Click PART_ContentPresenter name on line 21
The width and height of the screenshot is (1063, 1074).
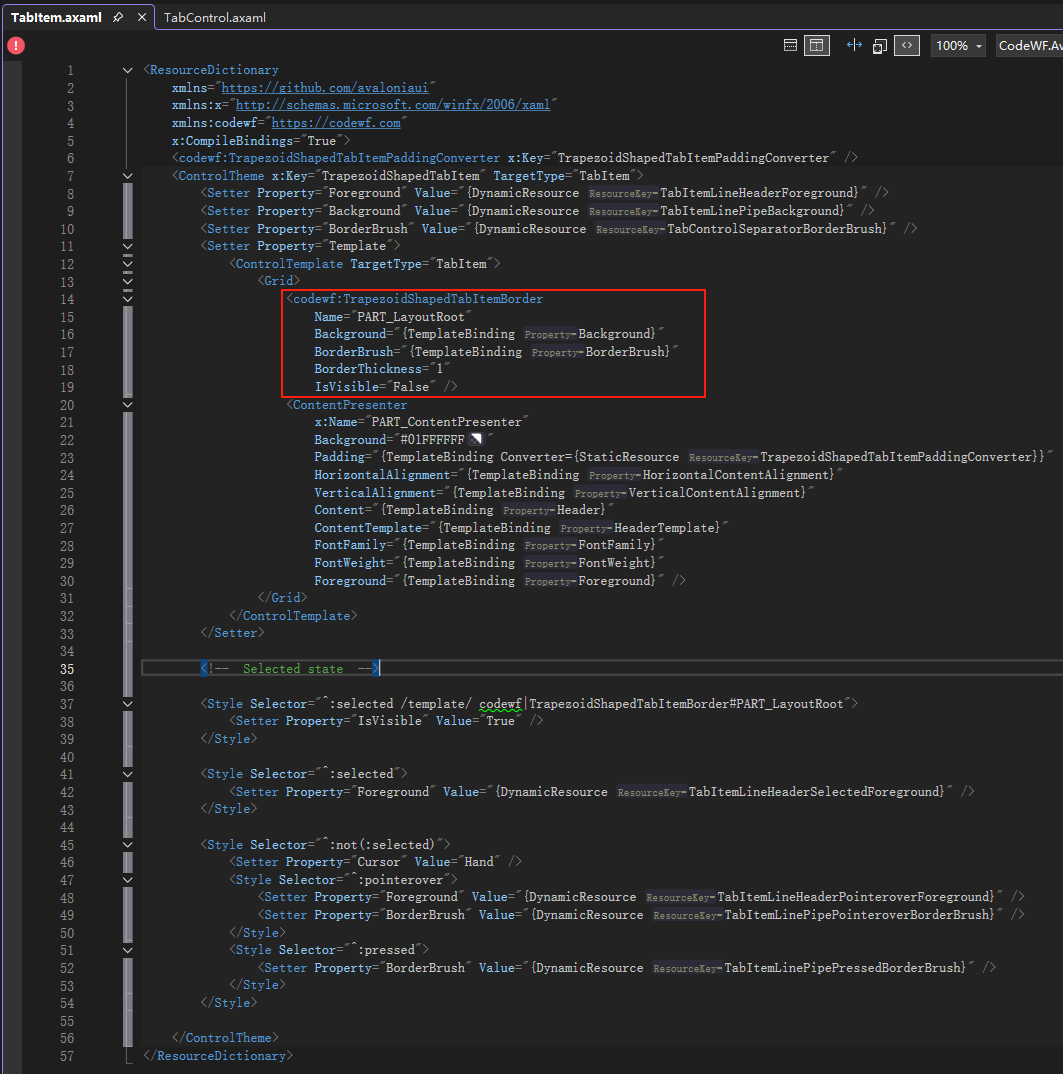(446, 422)
